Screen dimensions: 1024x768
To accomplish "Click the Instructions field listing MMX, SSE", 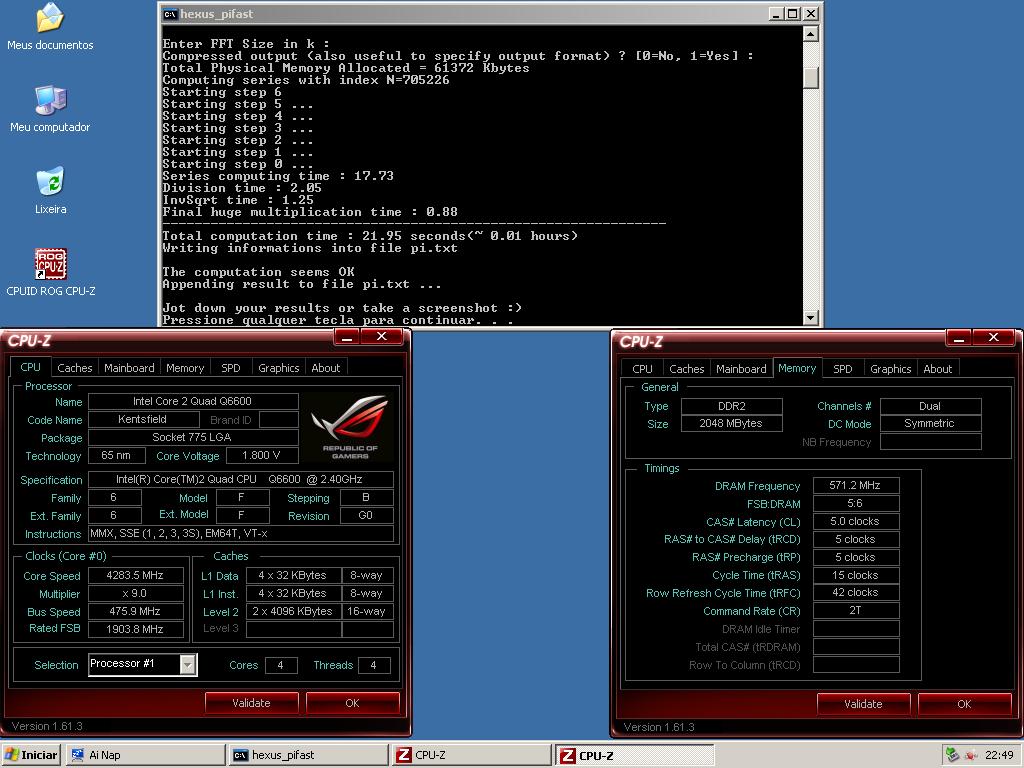I will tap(240, 534).
